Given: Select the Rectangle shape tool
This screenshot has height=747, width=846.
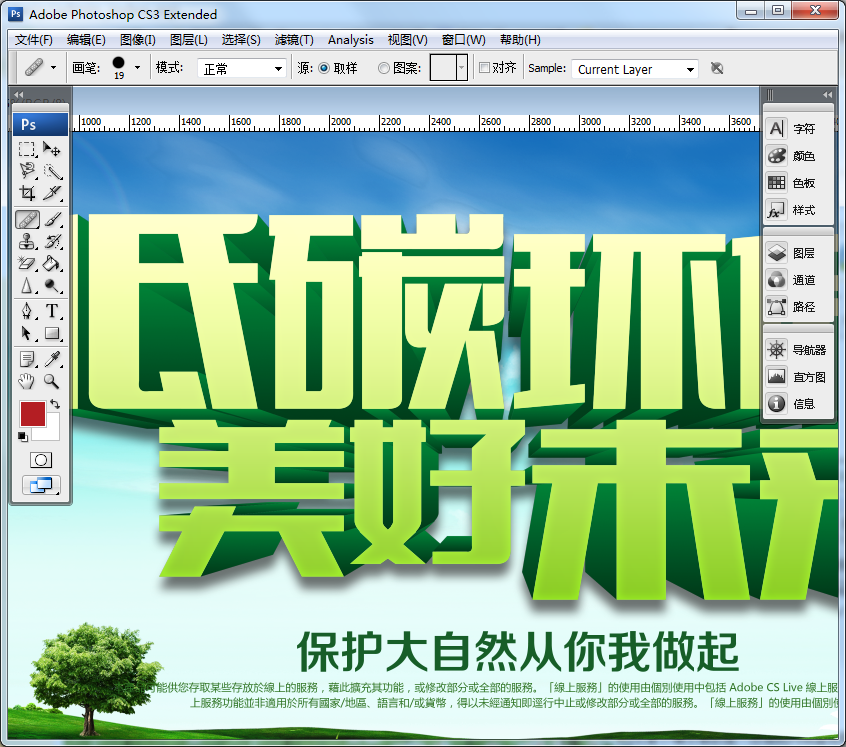Looking at the screenshot, I should coord(52,333).
